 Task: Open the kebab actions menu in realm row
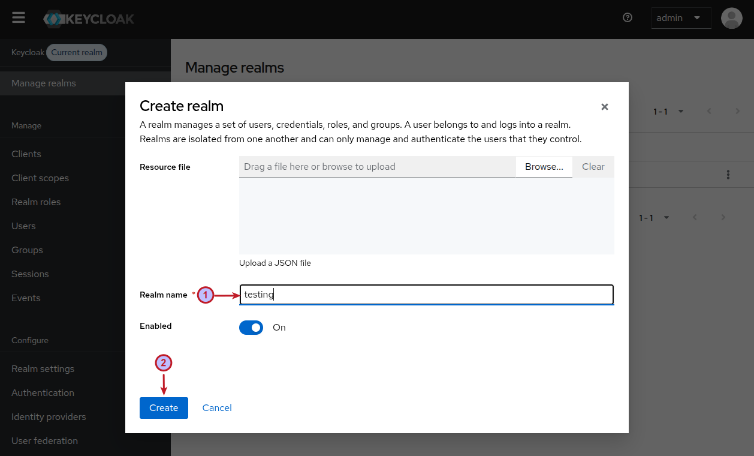[x=727, y=175]
